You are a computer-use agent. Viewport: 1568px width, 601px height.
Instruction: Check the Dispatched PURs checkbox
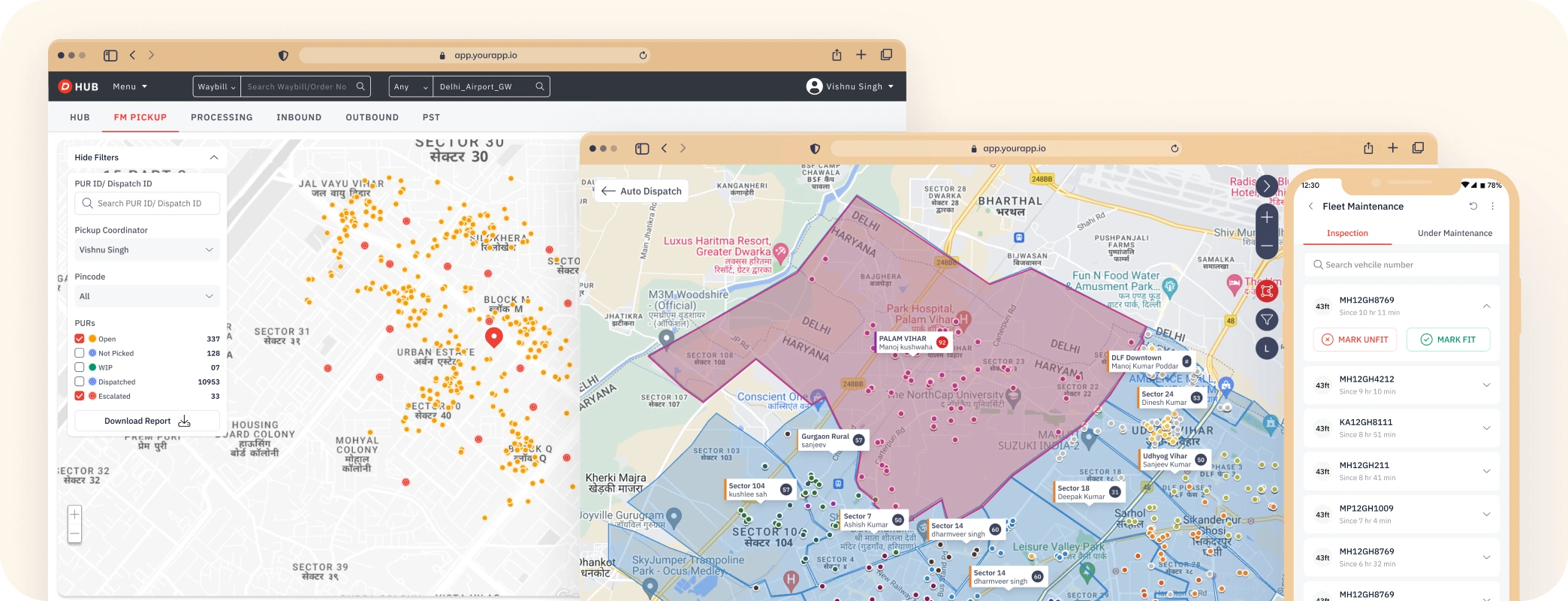pyautogui.click(x=80, y=382)
